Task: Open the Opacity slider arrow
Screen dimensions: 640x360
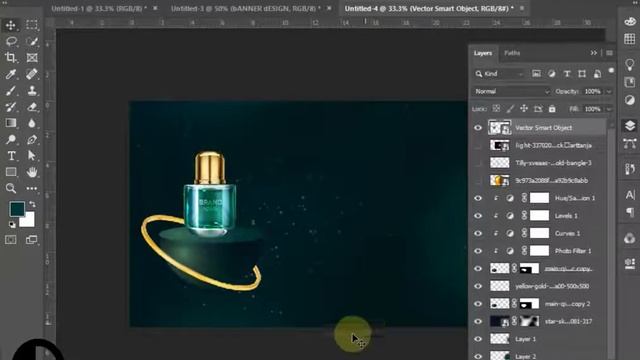Action: (x=609, y=91)
